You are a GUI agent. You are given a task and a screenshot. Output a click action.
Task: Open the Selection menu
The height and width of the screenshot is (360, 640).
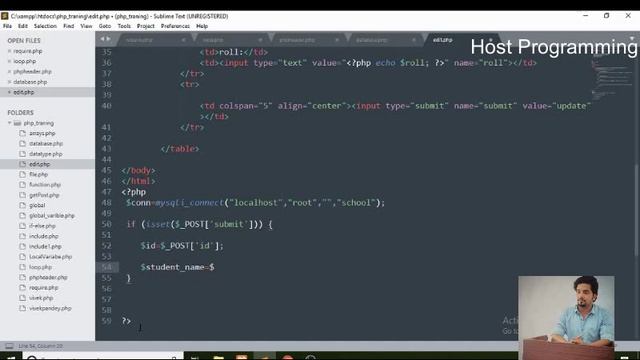pyautogui.click(x=45, y=26)
